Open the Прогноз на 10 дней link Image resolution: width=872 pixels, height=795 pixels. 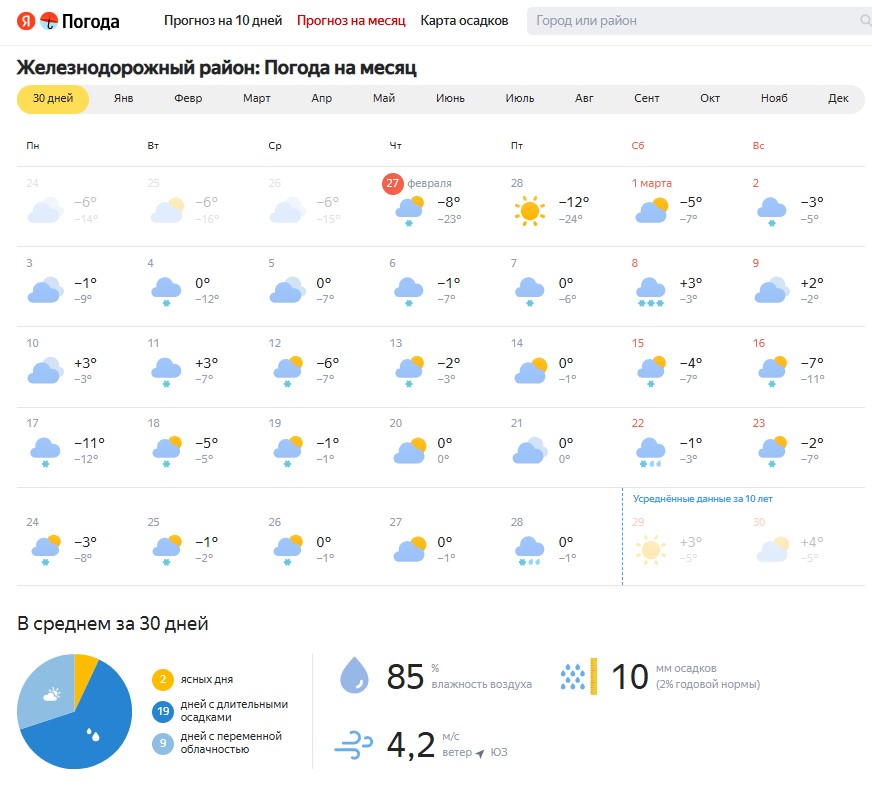click(223, 21)
